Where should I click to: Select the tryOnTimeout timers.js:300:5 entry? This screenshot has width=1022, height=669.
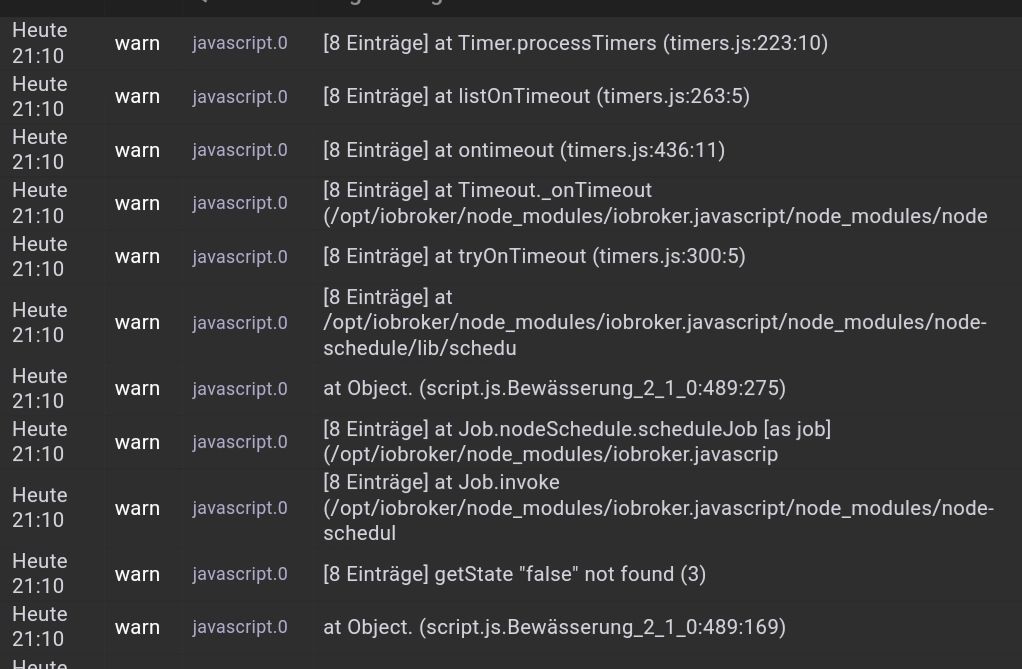(534, 256)
